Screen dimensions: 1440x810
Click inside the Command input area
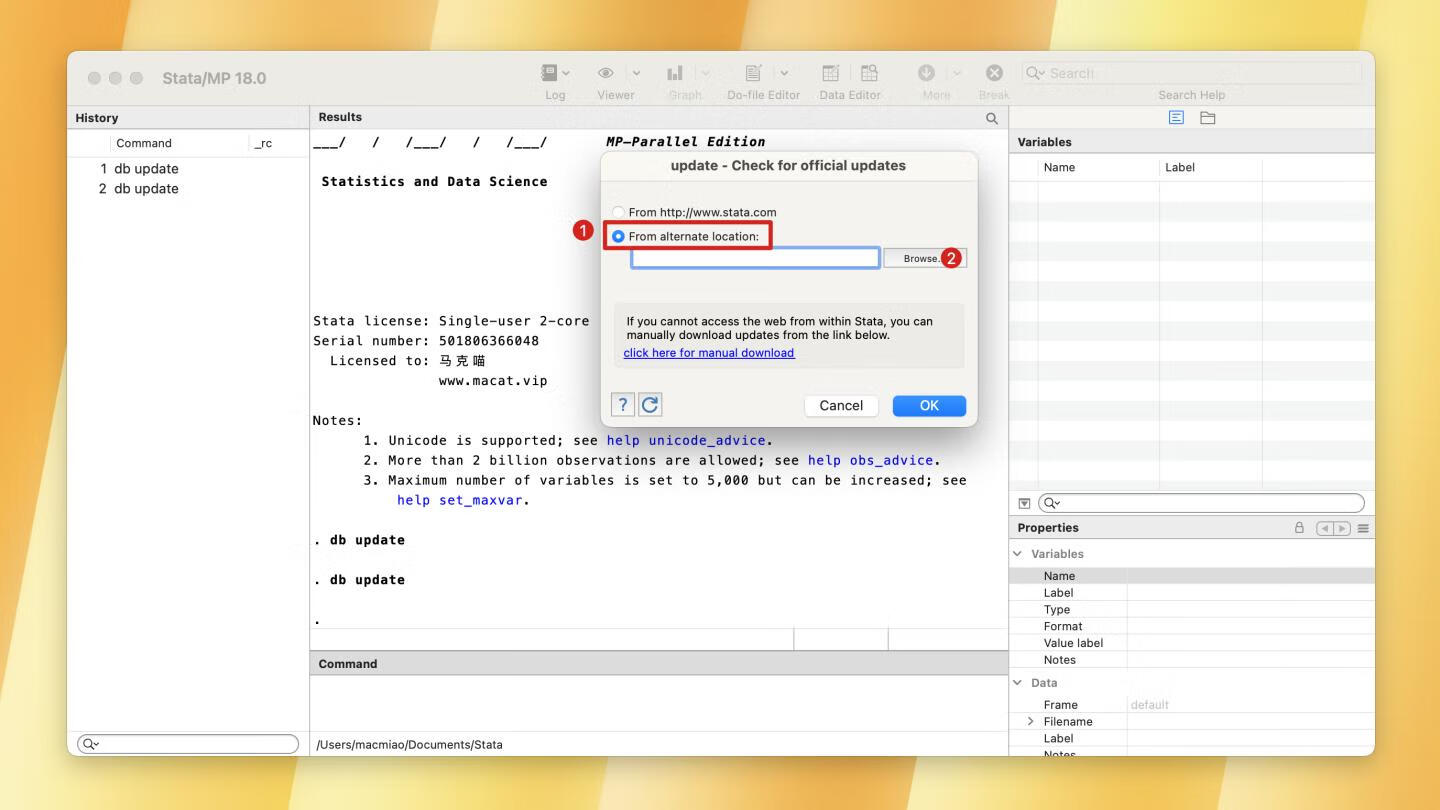pos(659,703)
